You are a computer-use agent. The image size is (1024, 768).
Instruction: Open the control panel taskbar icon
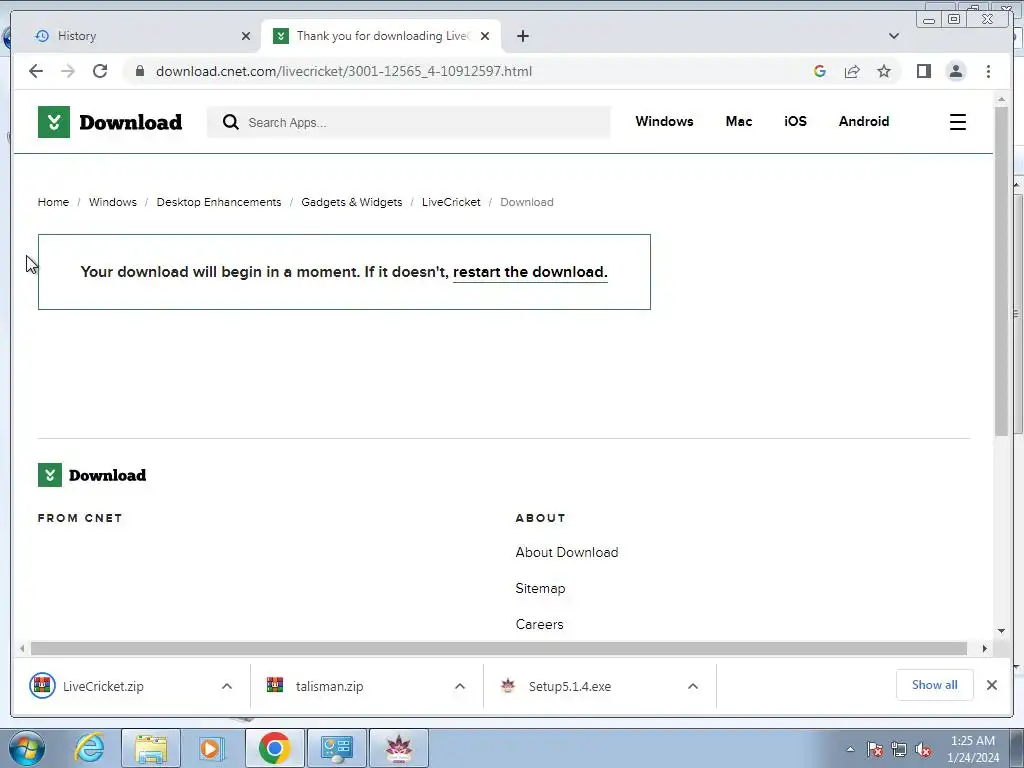[x=337, y=748]
